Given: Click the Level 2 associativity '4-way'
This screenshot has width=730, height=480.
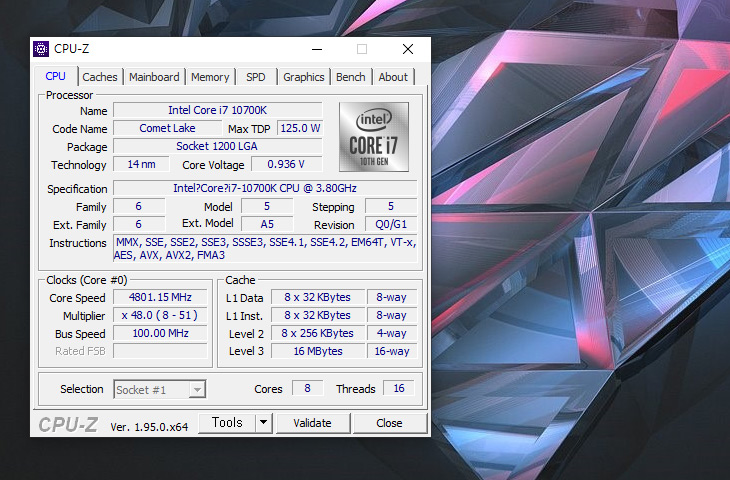Looking at the screenshot, I should 392,333.
